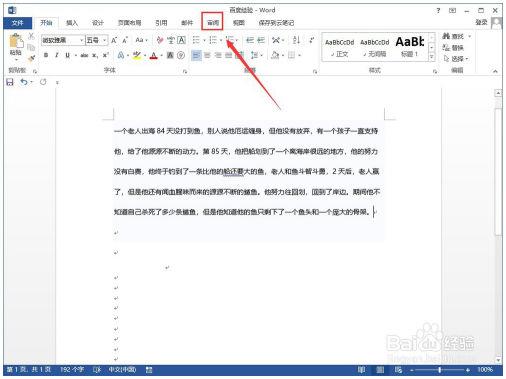Viewport: 506px width, 379px height.
Task: Switch to Print Layout view icon
Action: pyautogui.click(x=380, y=370)
